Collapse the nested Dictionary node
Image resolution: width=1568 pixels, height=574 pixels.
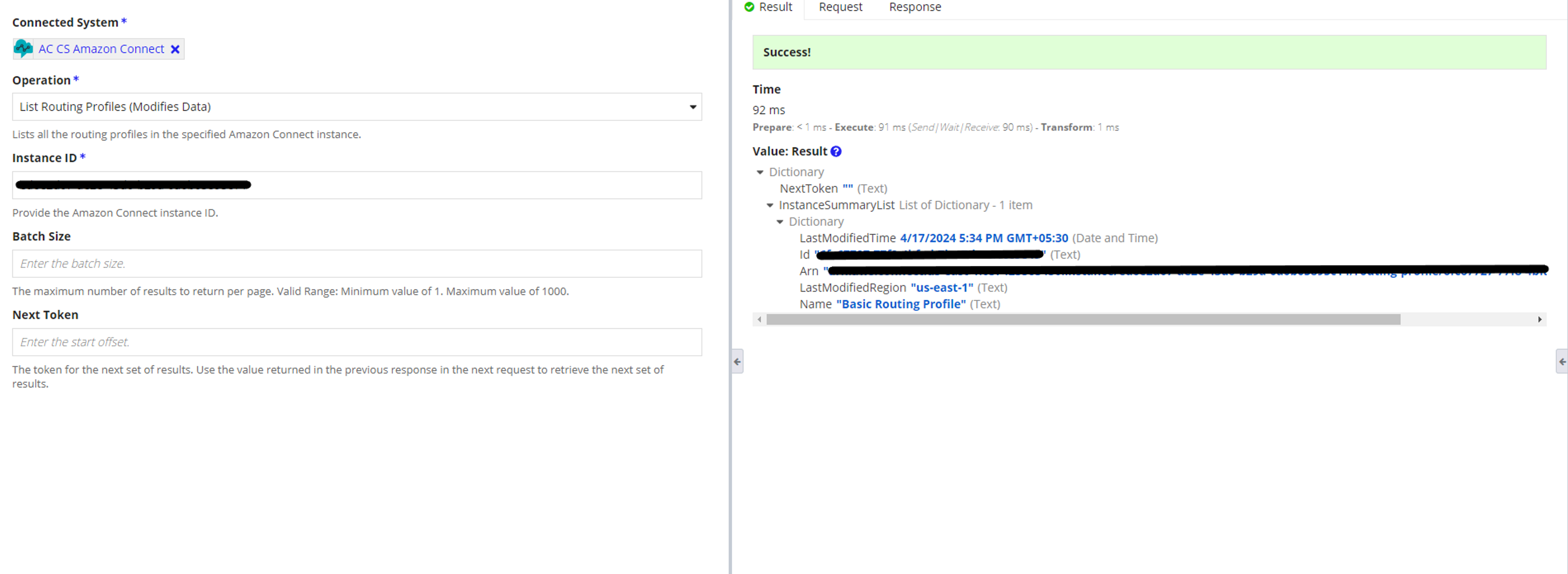(780, 221)
